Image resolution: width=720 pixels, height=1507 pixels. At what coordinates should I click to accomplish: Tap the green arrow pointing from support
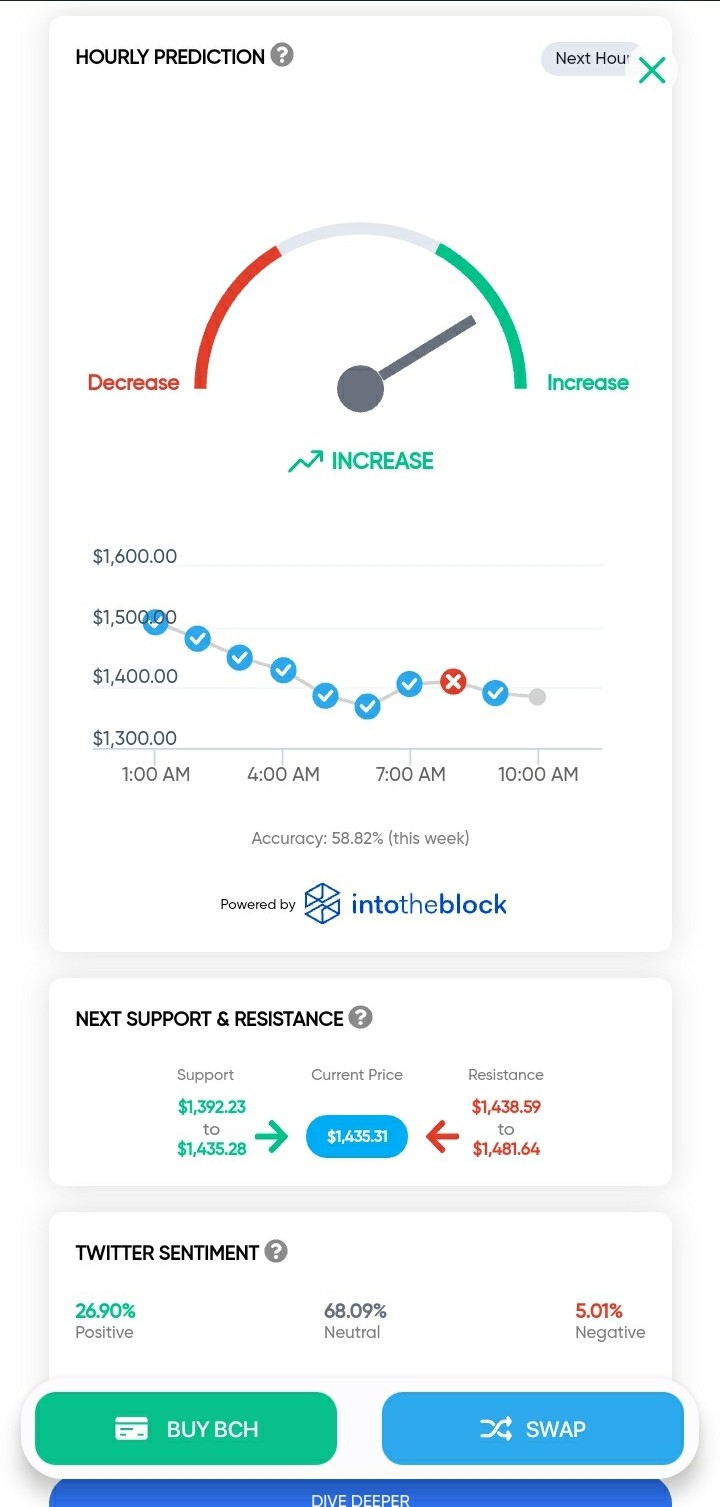tap(271, 1136)
